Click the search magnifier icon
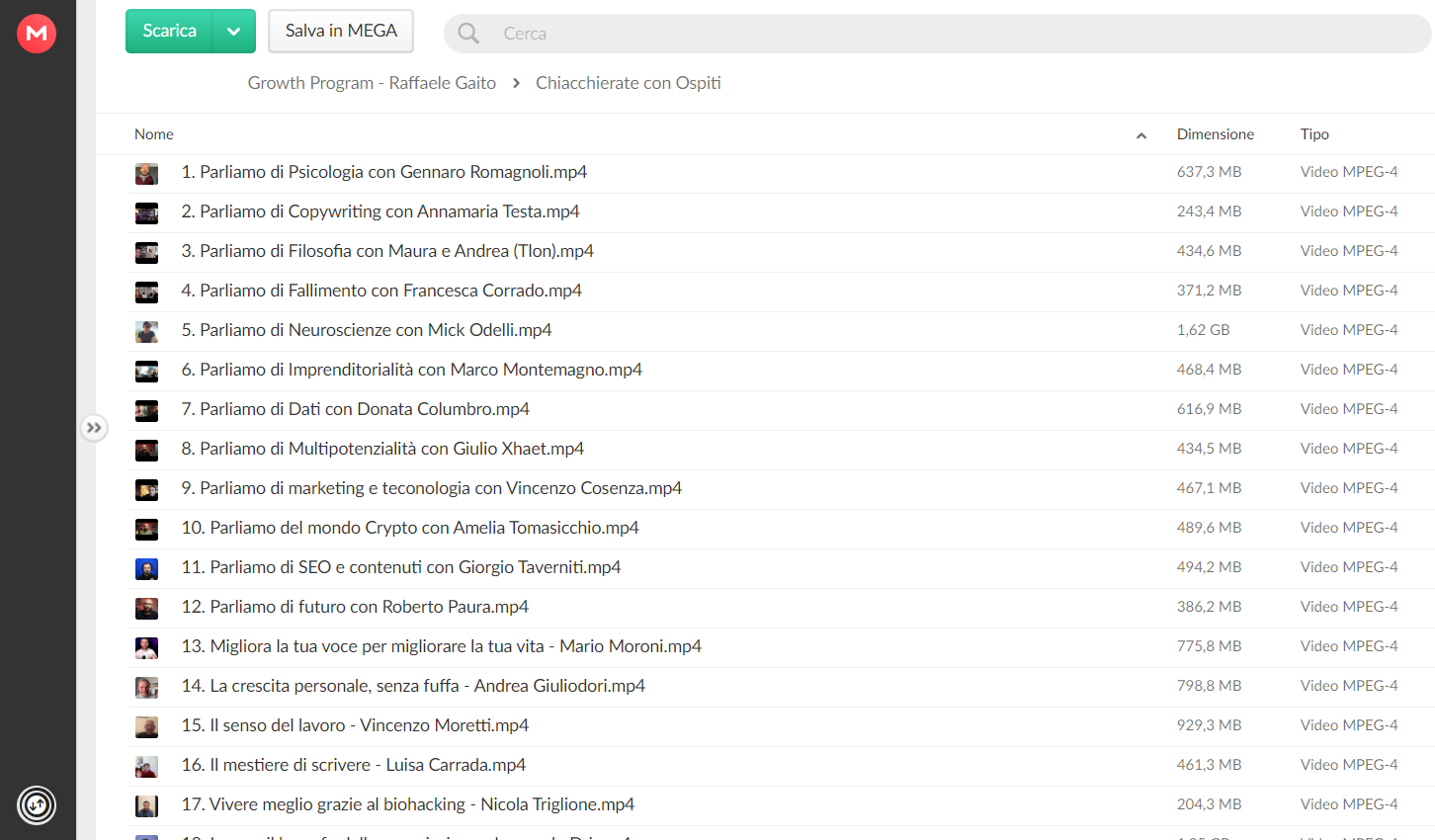Screen dimensions: 1435x840 point(468,34)
